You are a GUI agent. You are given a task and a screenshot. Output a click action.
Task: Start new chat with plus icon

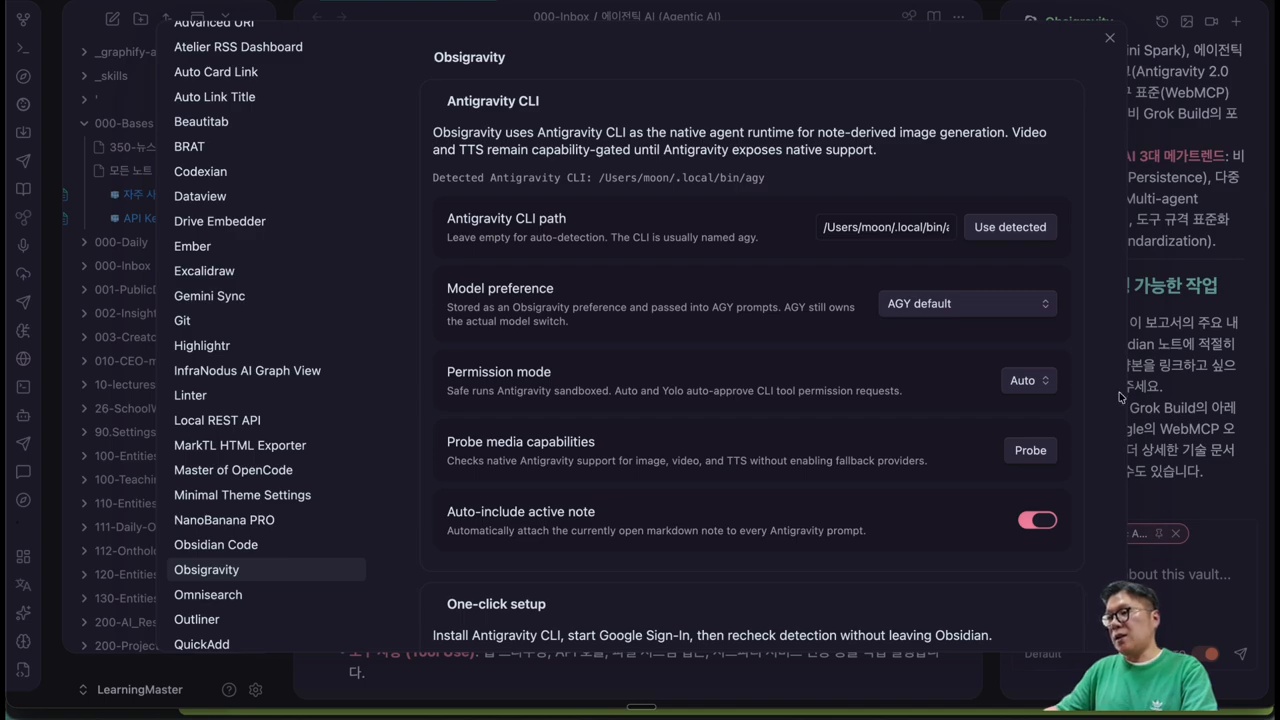click(x=1236, y=21)
